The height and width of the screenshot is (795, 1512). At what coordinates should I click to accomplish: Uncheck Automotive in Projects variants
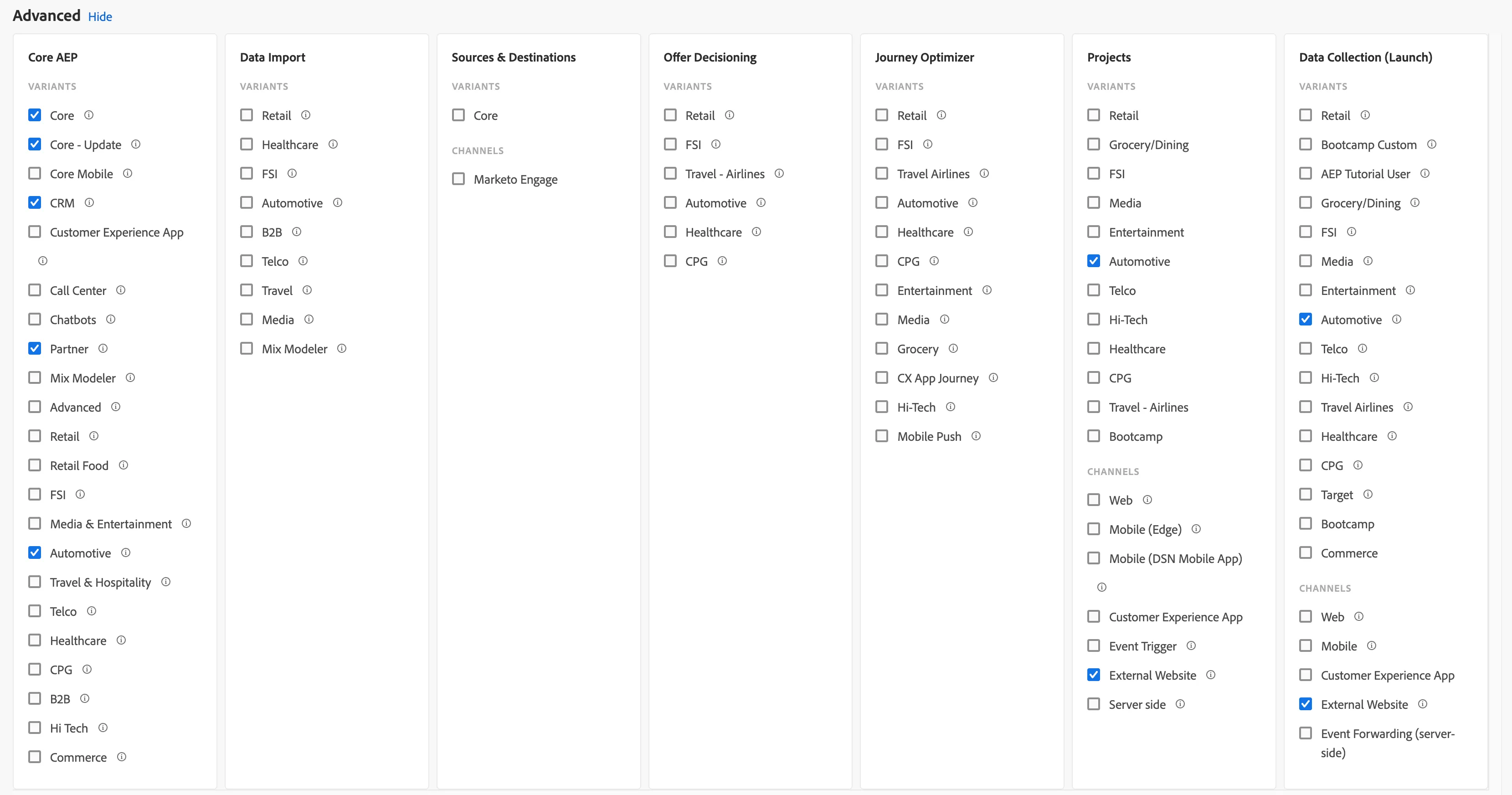pyautogui.click(x=1094, y=261)
